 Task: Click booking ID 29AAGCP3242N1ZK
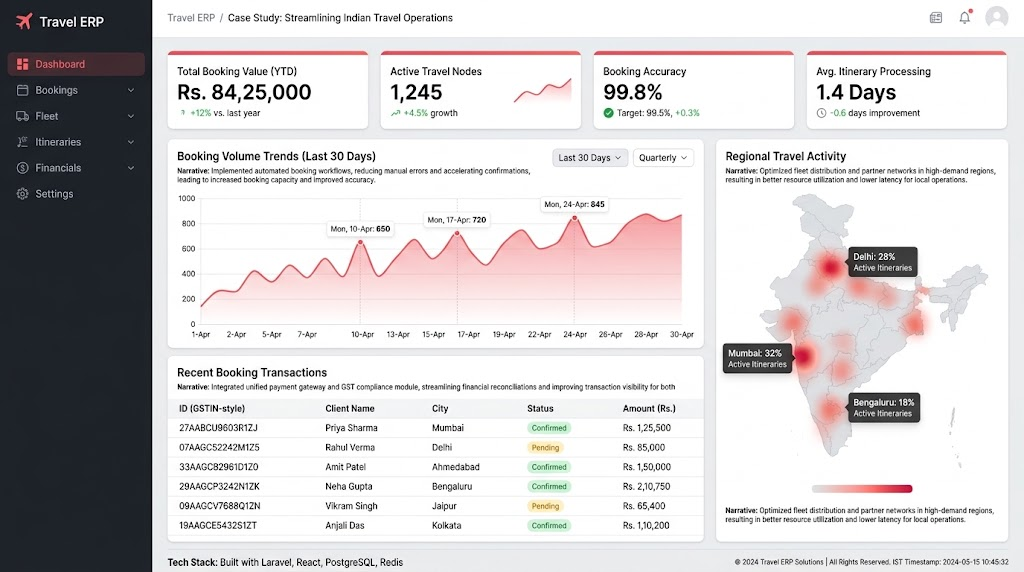click(x=219, y=486)
